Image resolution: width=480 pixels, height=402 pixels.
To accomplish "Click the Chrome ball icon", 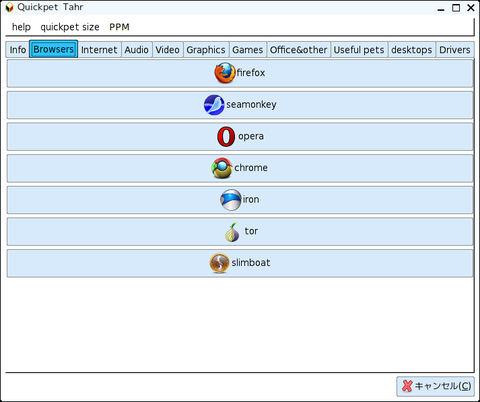I will [x=222, y=168].
